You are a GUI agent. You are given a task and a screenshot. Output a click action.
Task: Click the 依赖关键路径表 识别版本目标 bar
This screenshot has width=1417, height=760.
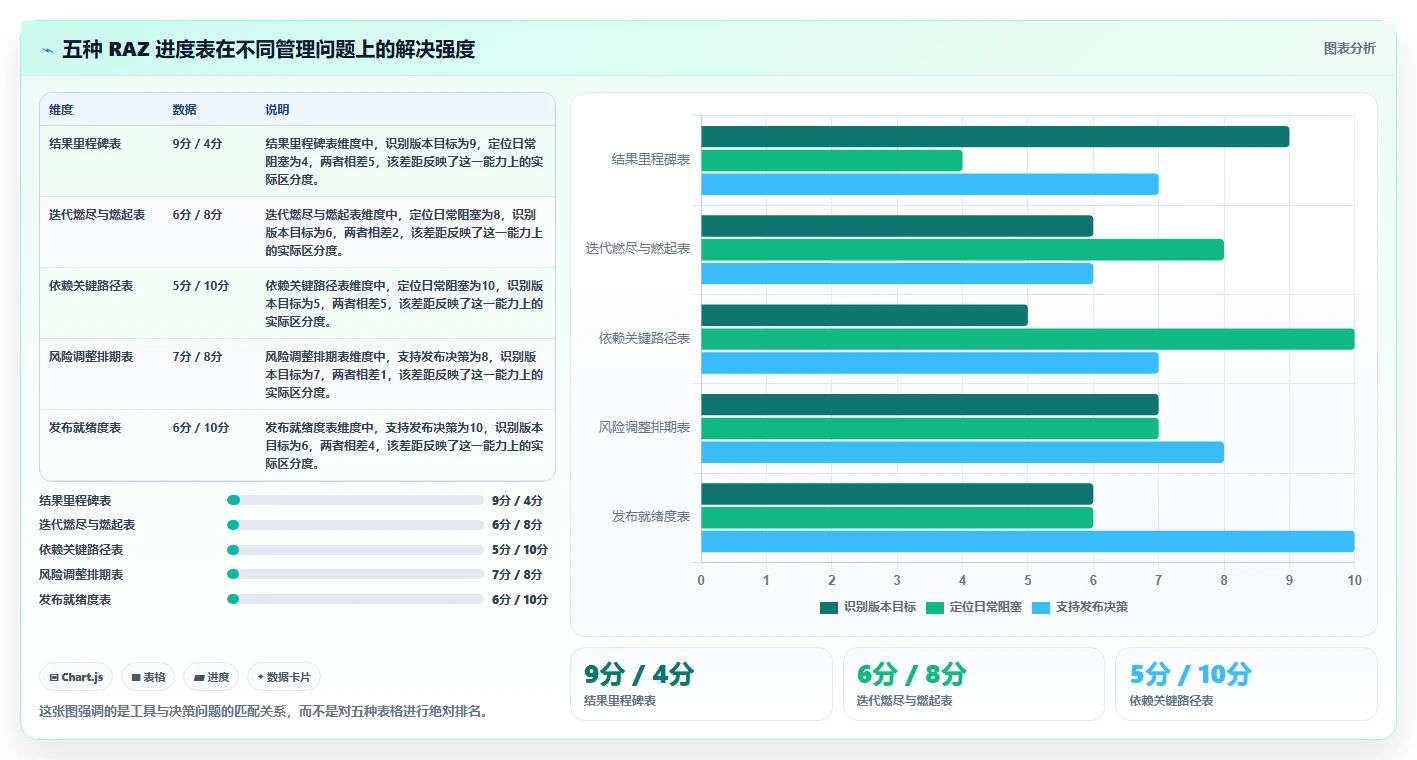click(864, 315)
